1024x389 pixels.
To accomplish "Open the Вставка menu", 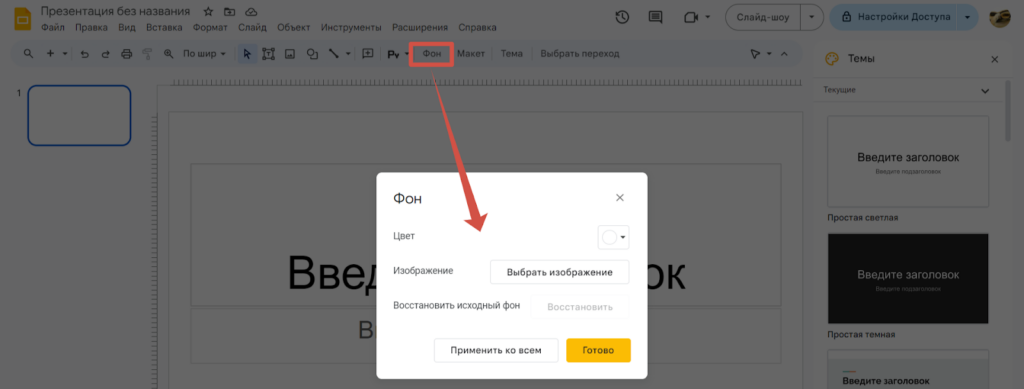I will coord(165,27).
